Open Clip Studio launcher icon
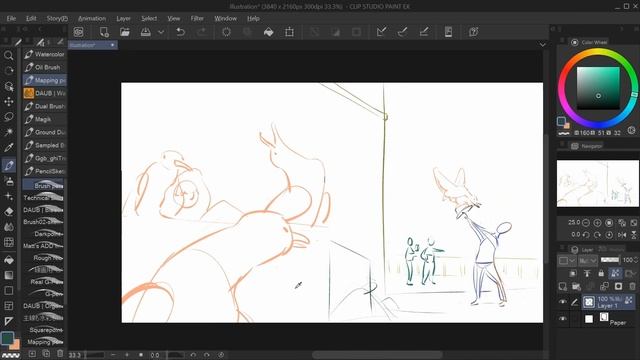This screenshot has height=360, width=640. tap(78, 32)
